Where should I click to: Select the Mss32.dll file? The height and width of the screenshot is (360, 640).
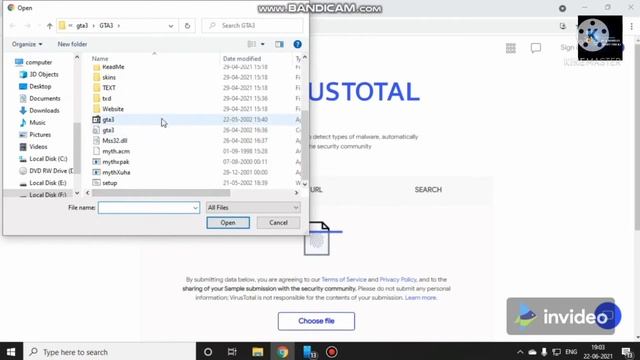click(115, 140)
